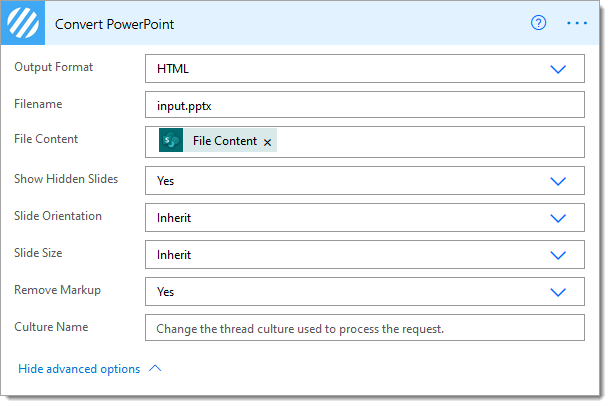Open the Output Format HTML dropdown
This screenshot has height=406, width=610.
point(365,68)
